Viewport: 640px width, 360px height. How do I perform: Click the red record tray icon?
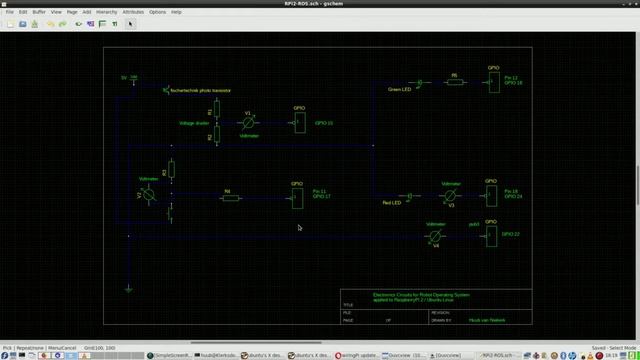(x=599, y=356)
